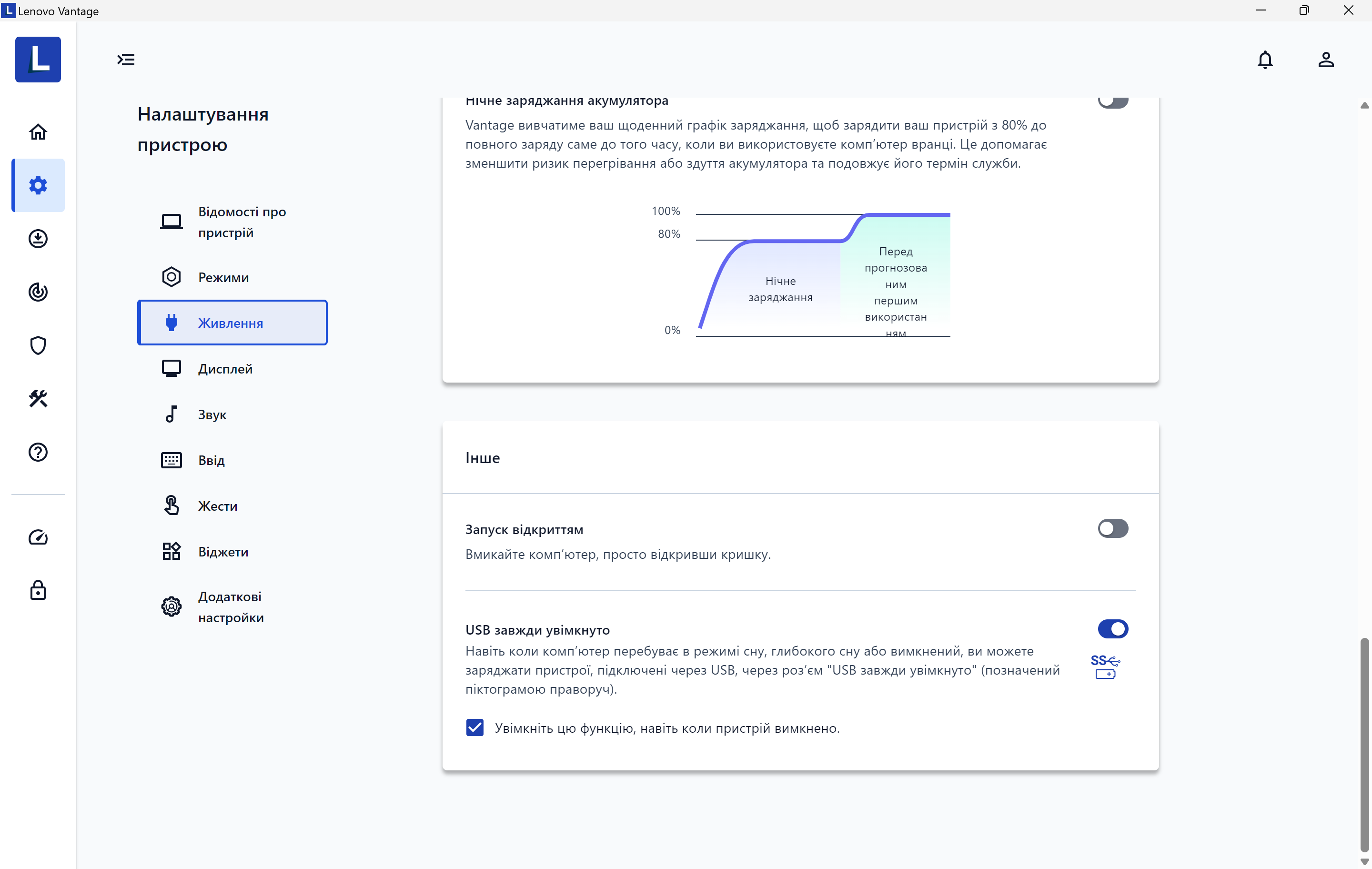Open Відомості про пристрій section
Screen dimensions: 1372x869
pyautogui.click(x=242, y=222)
